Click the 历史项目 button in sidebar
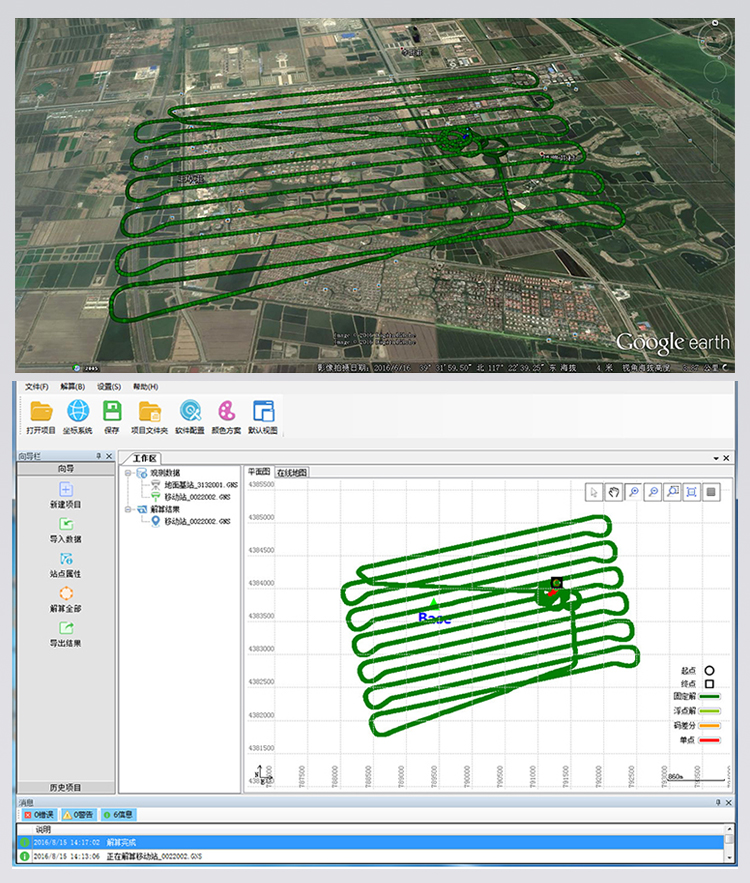This screenshot has height=883, width=750. point(66,787)
